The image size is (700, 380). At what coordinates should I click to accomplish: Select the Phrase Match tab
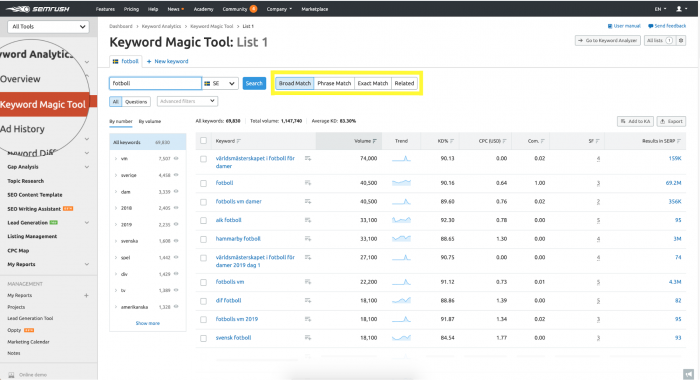click(x=334, y=84)
